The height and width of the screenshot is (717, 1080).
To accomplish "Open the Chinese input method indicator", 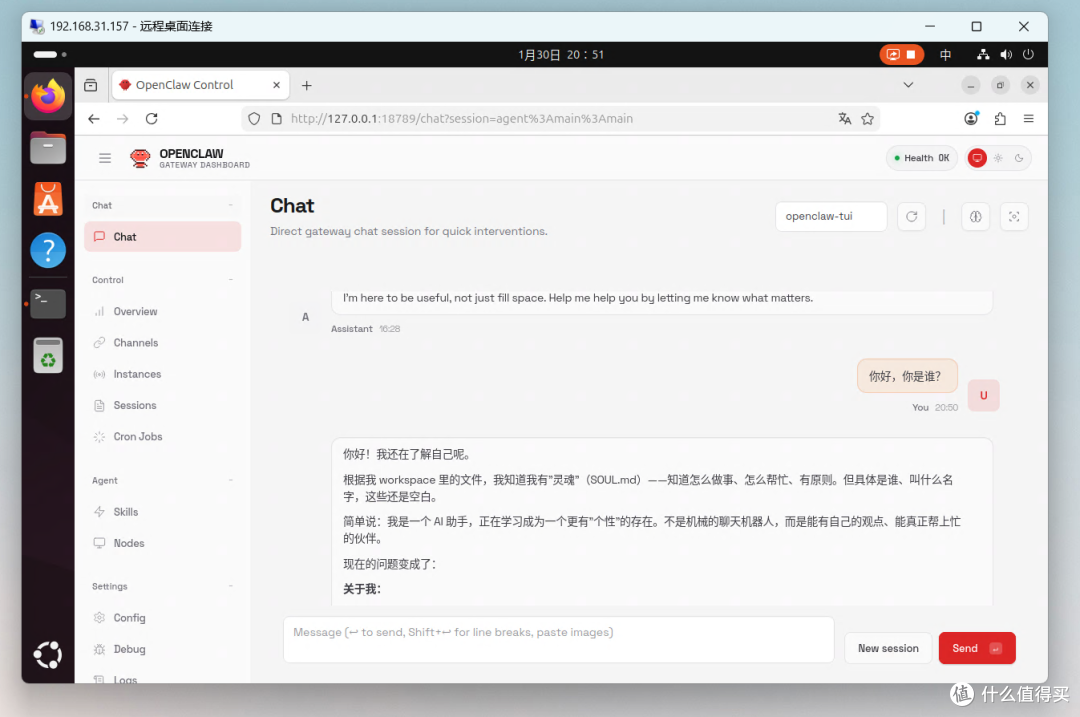I will [x=946, y=54].
